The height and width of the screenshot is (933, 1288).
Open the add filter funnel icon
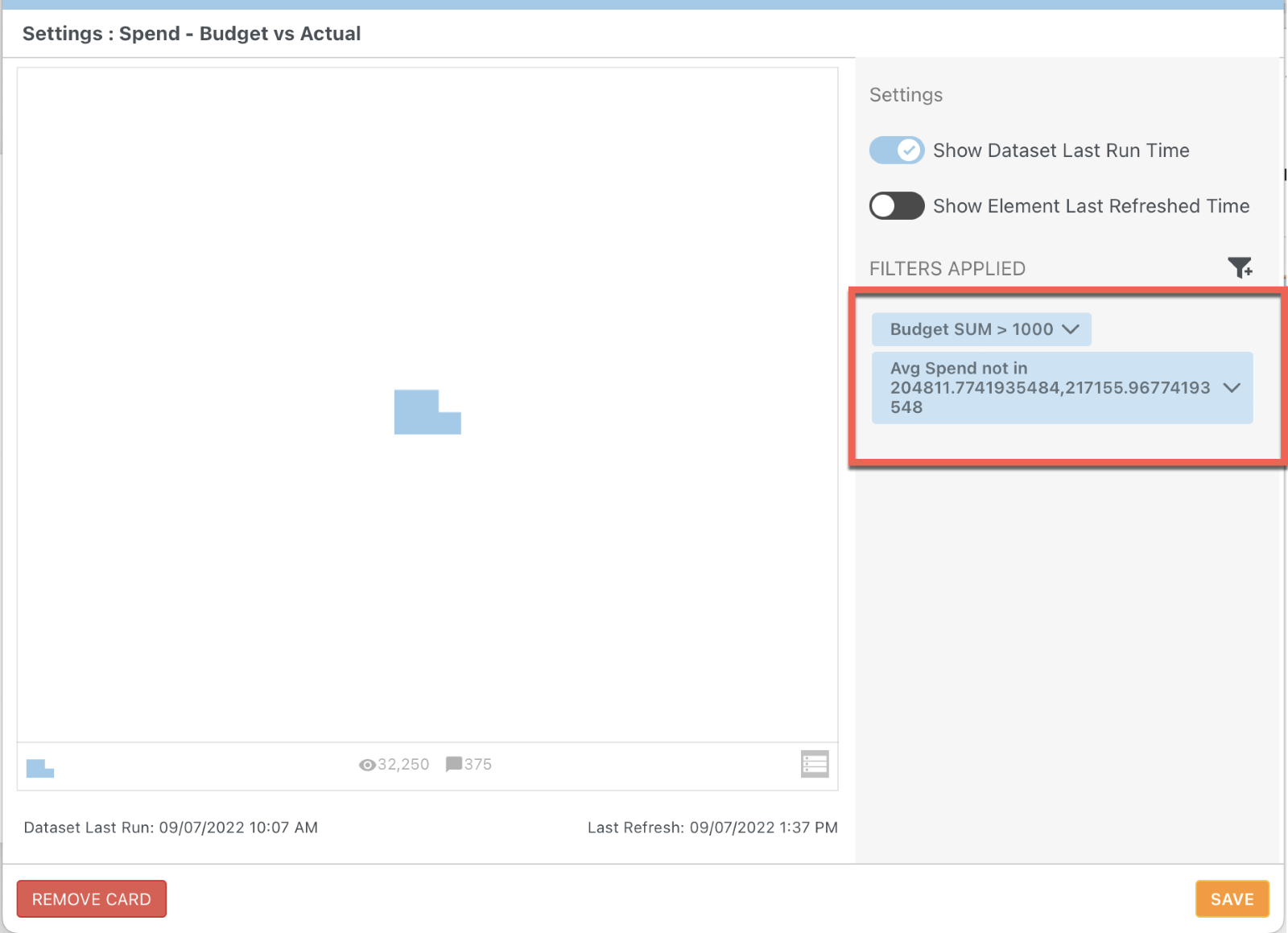click(1241, 267)
